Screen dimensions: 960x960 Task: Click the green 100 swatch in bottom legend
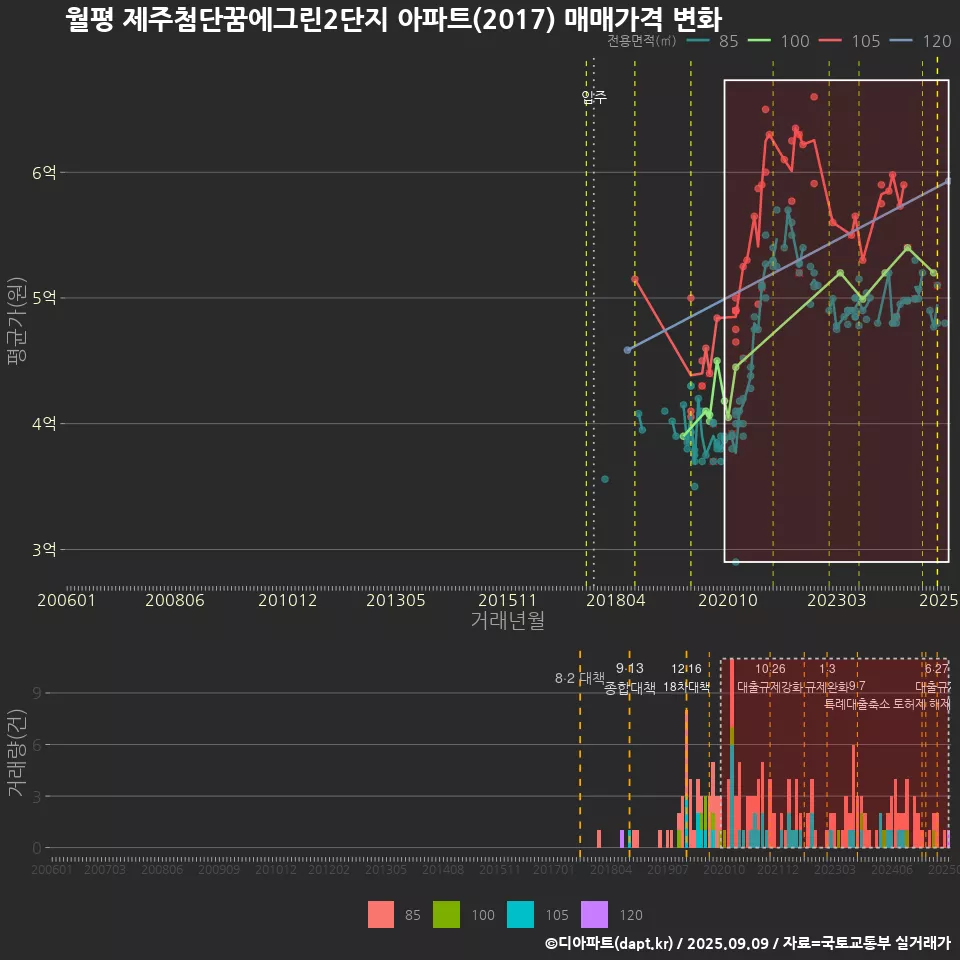446,915
